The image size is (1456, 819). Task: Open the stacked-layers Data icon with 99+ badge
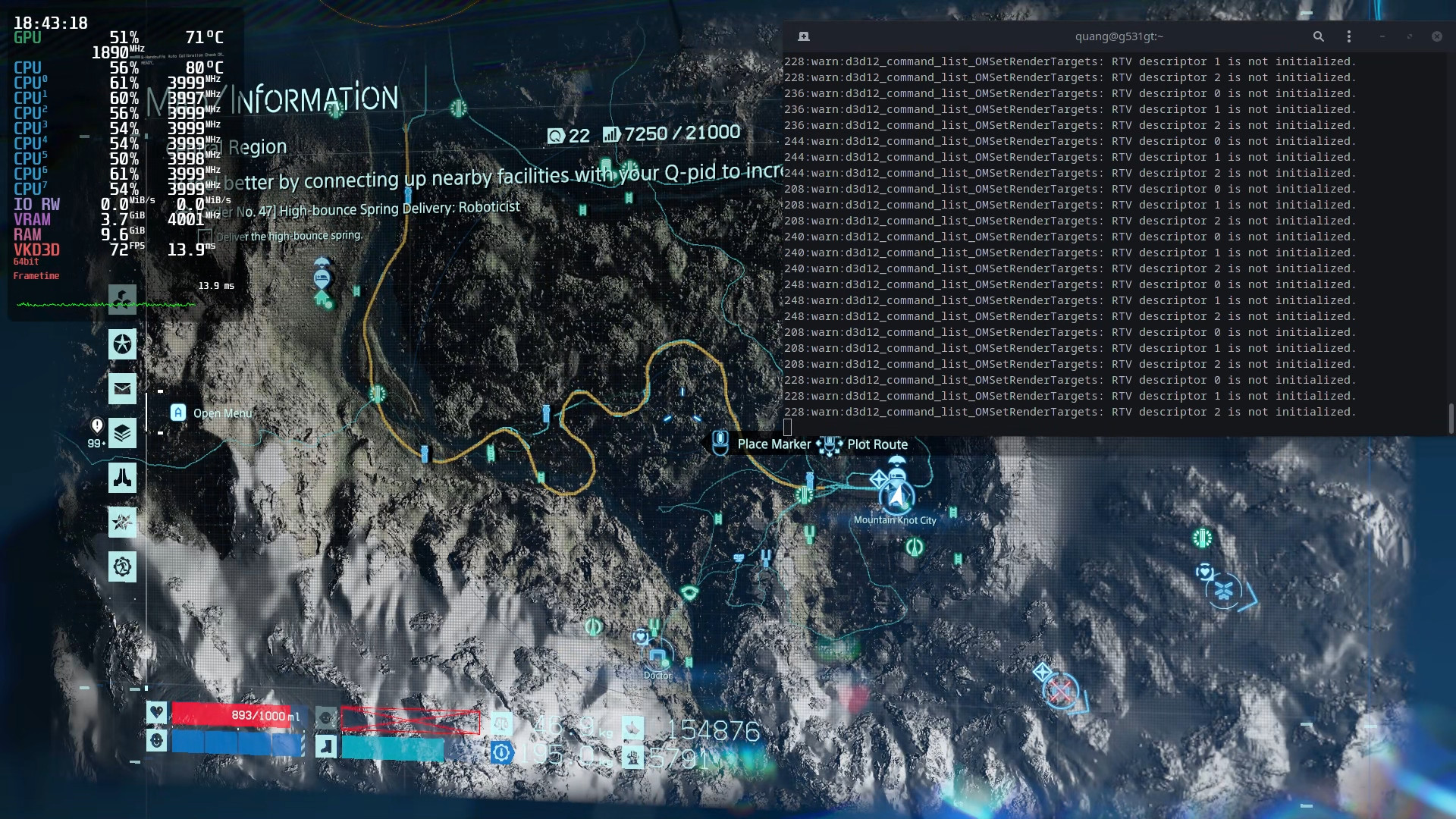pos(122,434)
